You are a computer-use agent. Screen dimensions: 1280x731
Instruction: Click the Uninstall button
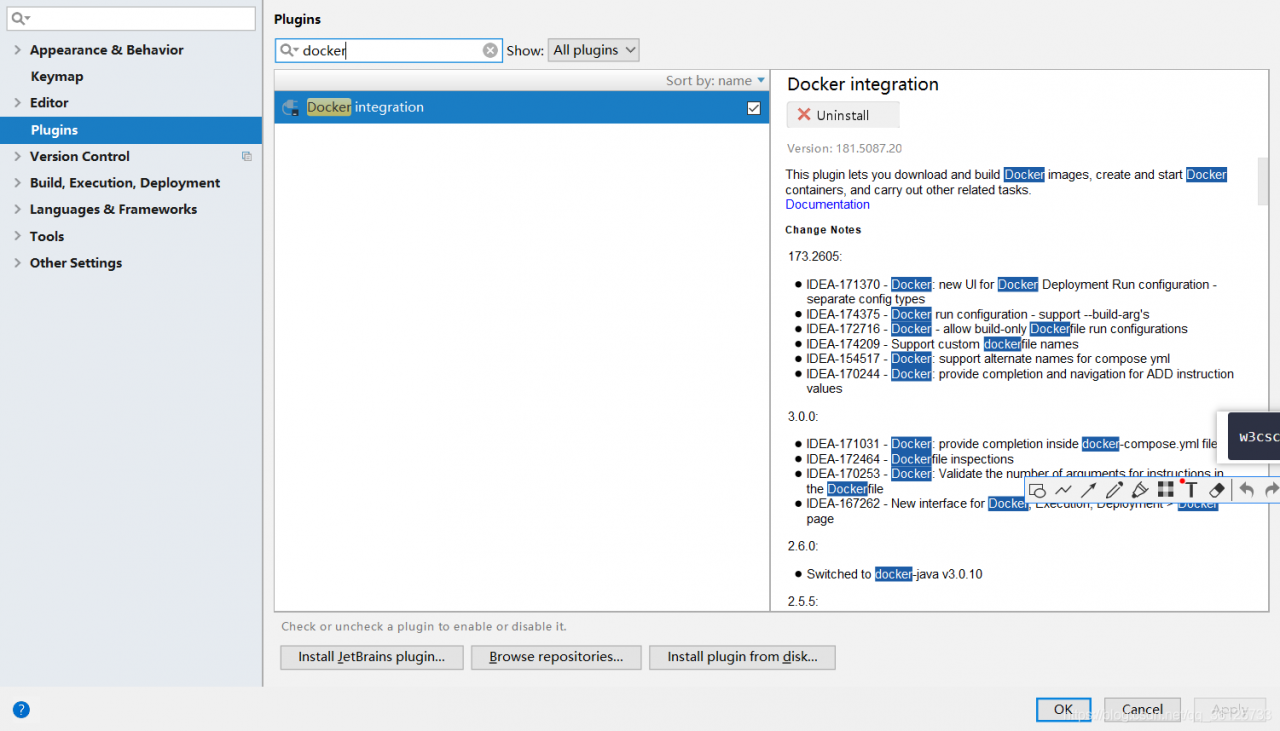pyautogui.click(x=843, y=115)
